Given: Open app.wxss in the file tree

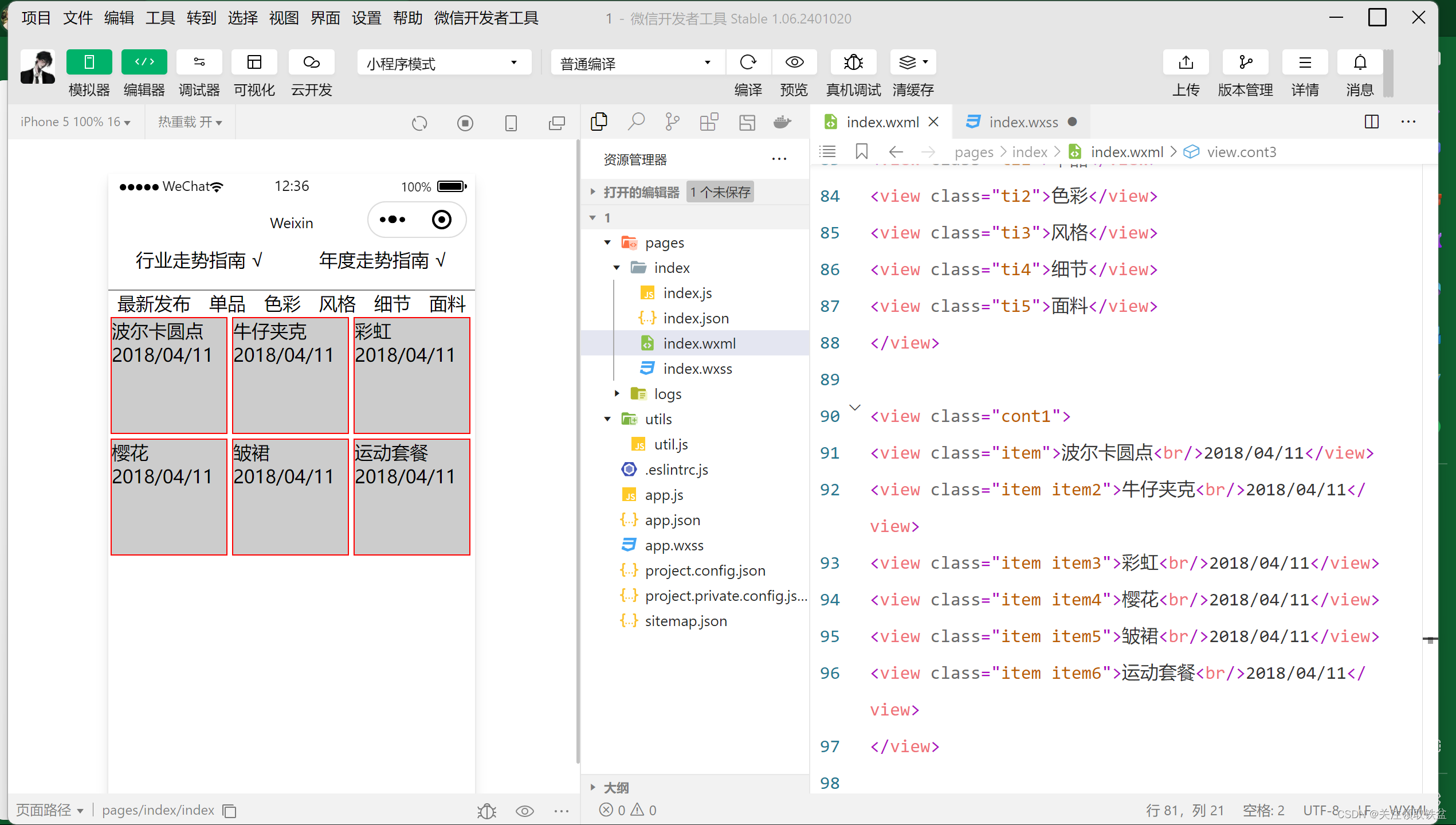Looking at the screenshot, I should tap(674, 545).
